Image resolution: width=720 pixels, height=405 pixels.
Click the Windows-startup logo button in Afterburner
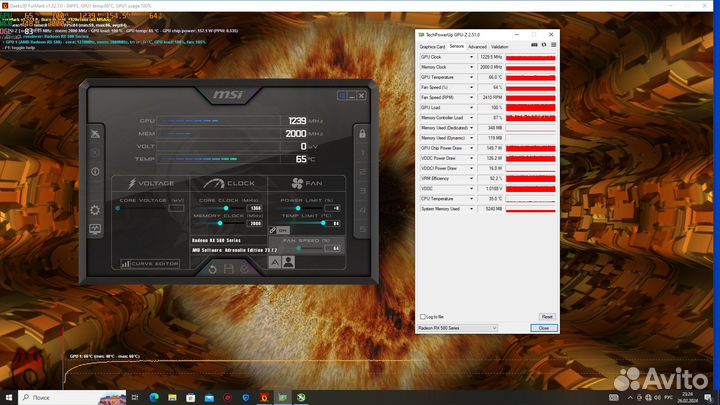(342, 96)
